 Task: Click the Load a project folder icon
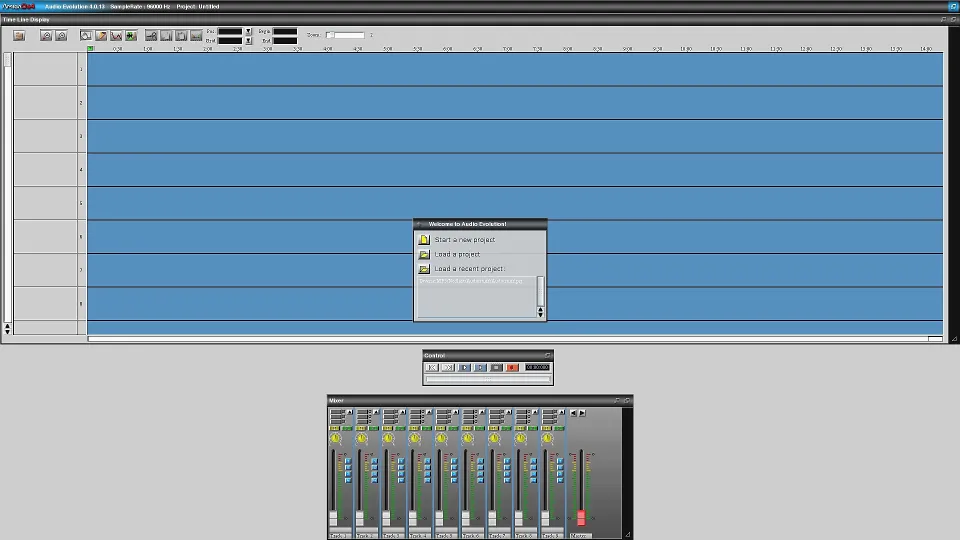tap(424, 254)
